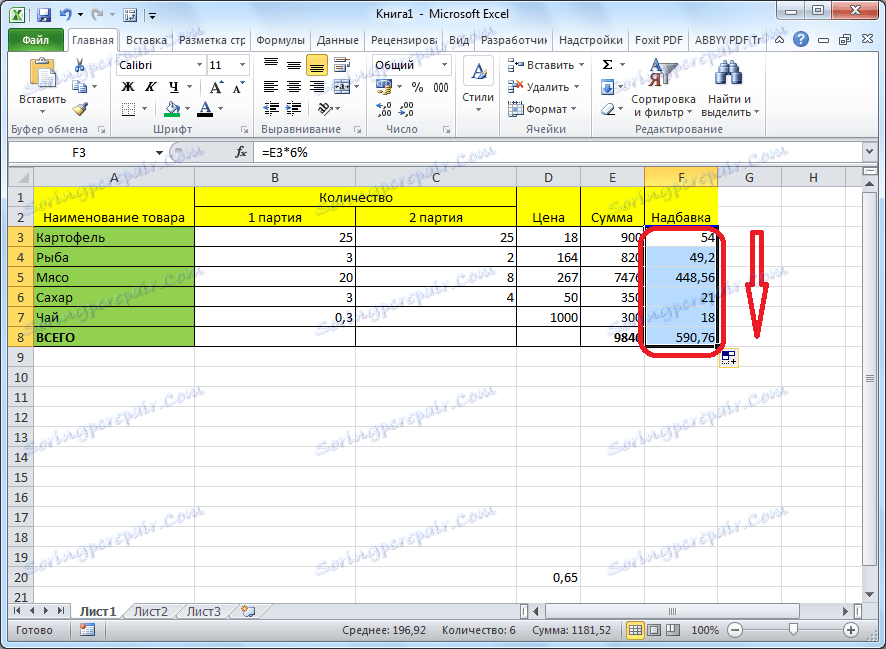
Task: Open Sort and Filter tool
Action: (663, 88)
